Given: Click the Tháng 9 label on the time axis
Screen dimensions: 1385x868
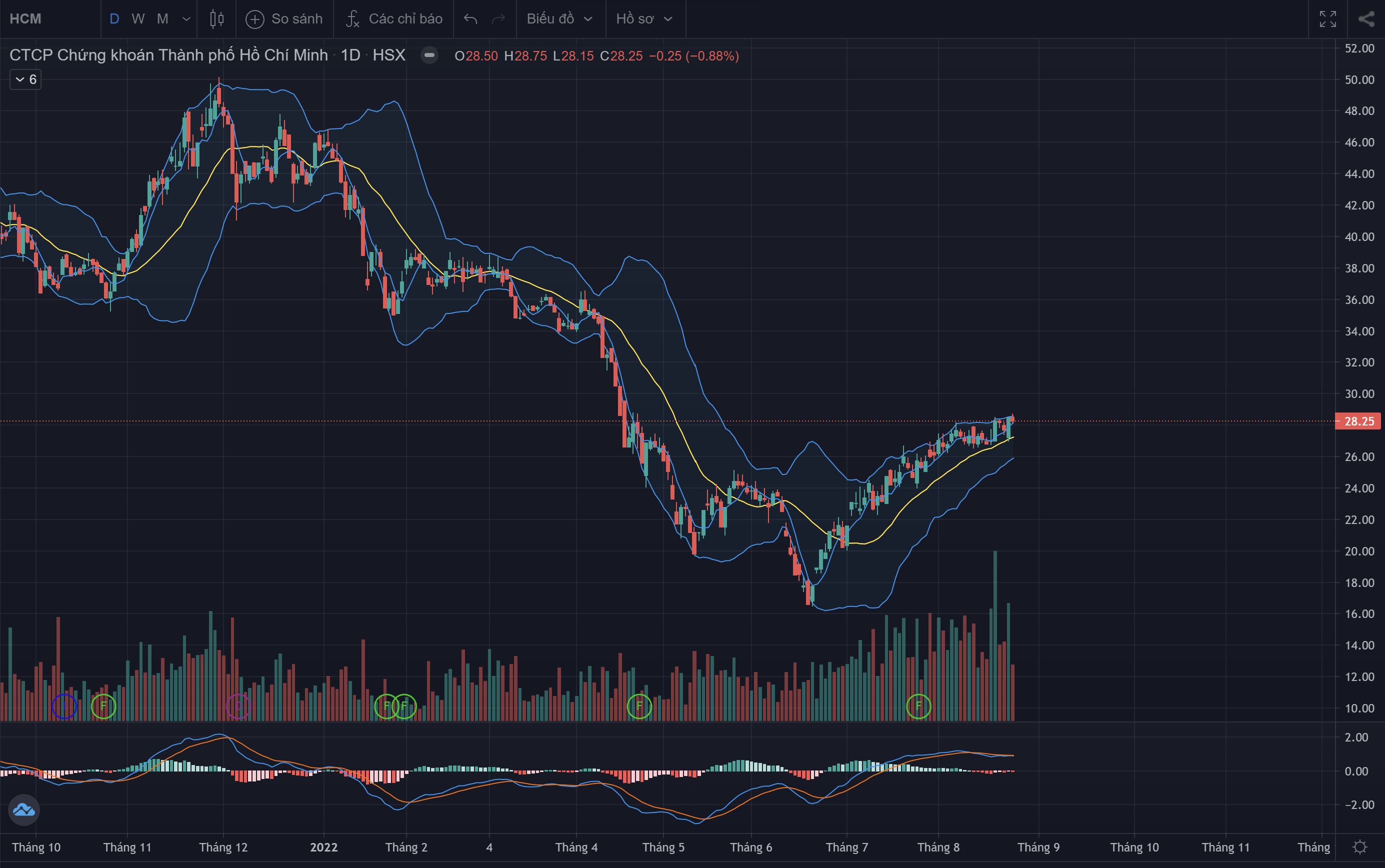Looking at the screenshot, I should pyautogui.click(x=1038, y=847).
